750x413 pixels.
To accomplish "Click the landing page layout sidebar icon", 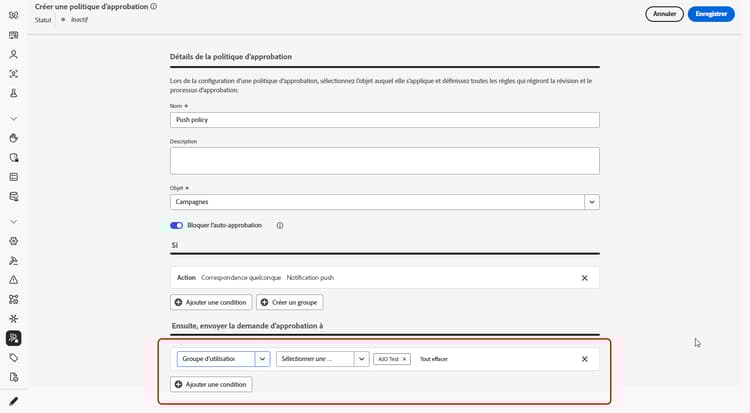I will pos(13,35).
